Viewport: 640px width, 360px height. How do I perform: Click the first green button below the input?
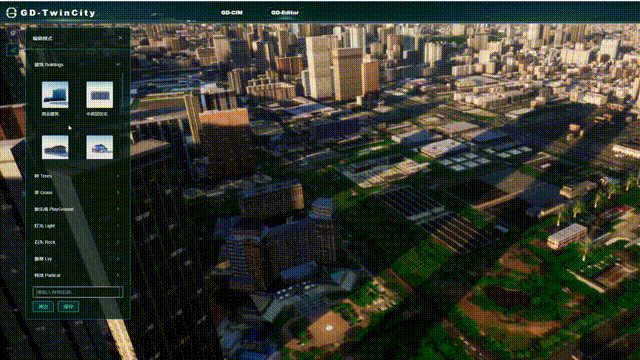pyautogui.click(x=43, y=307)
